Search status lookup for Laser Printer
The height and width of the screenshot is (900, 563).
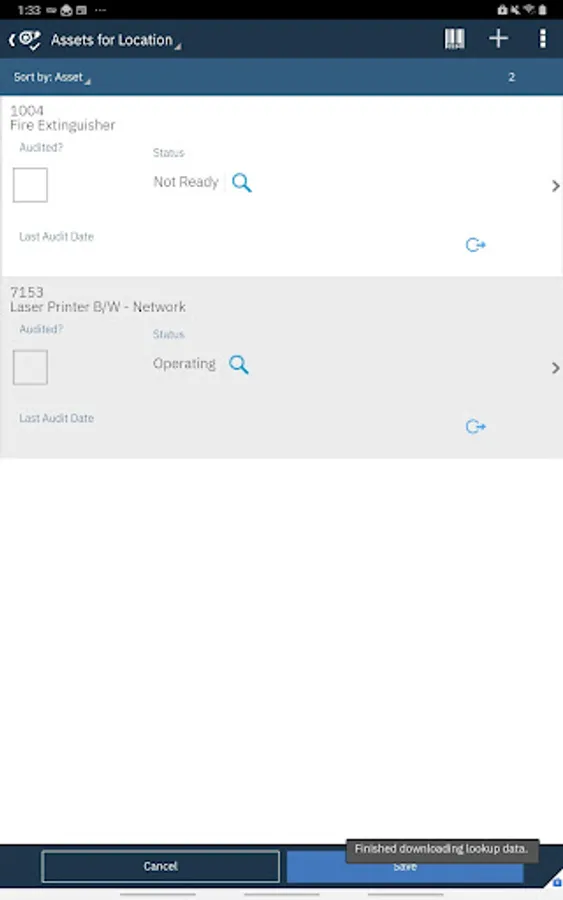coord(239,364)
